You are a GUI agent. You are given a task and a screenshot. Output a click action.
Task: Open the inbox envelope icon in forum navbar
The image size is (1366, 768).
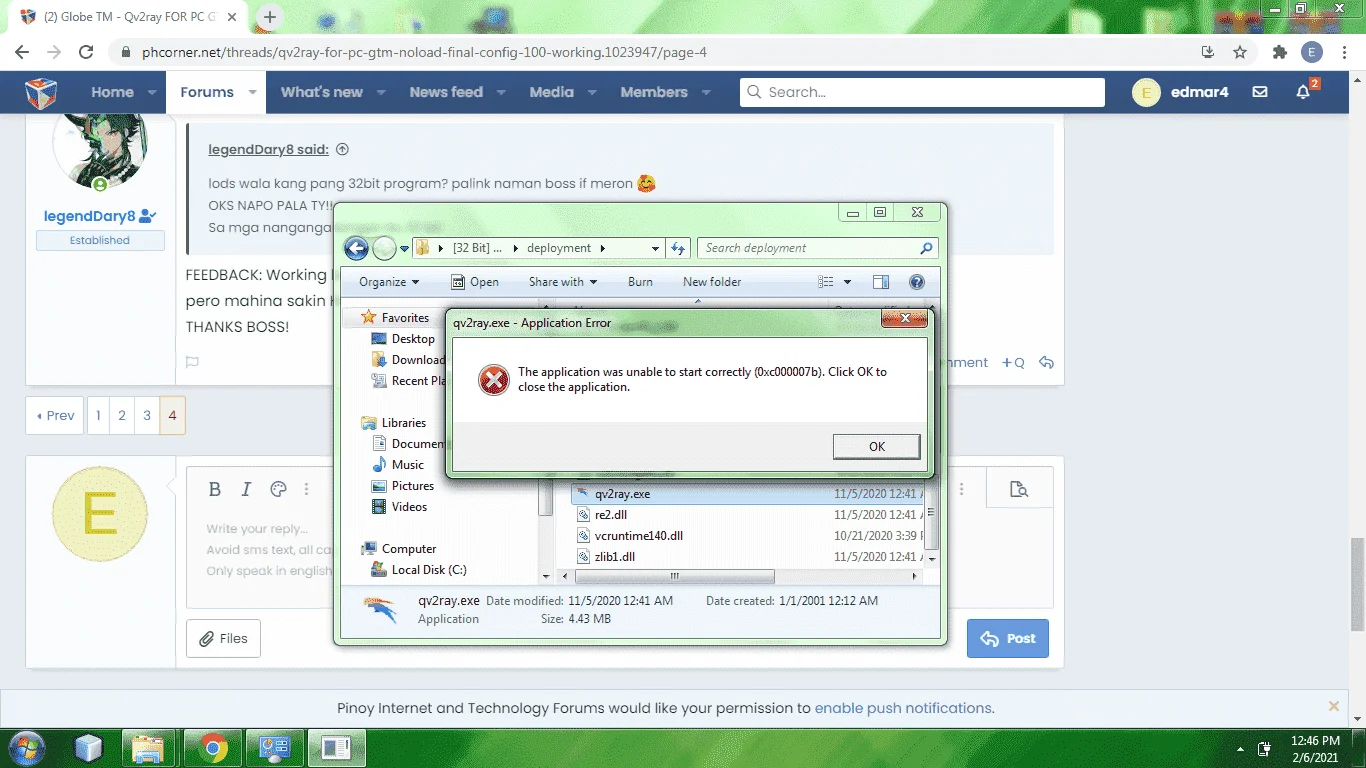1260,92
